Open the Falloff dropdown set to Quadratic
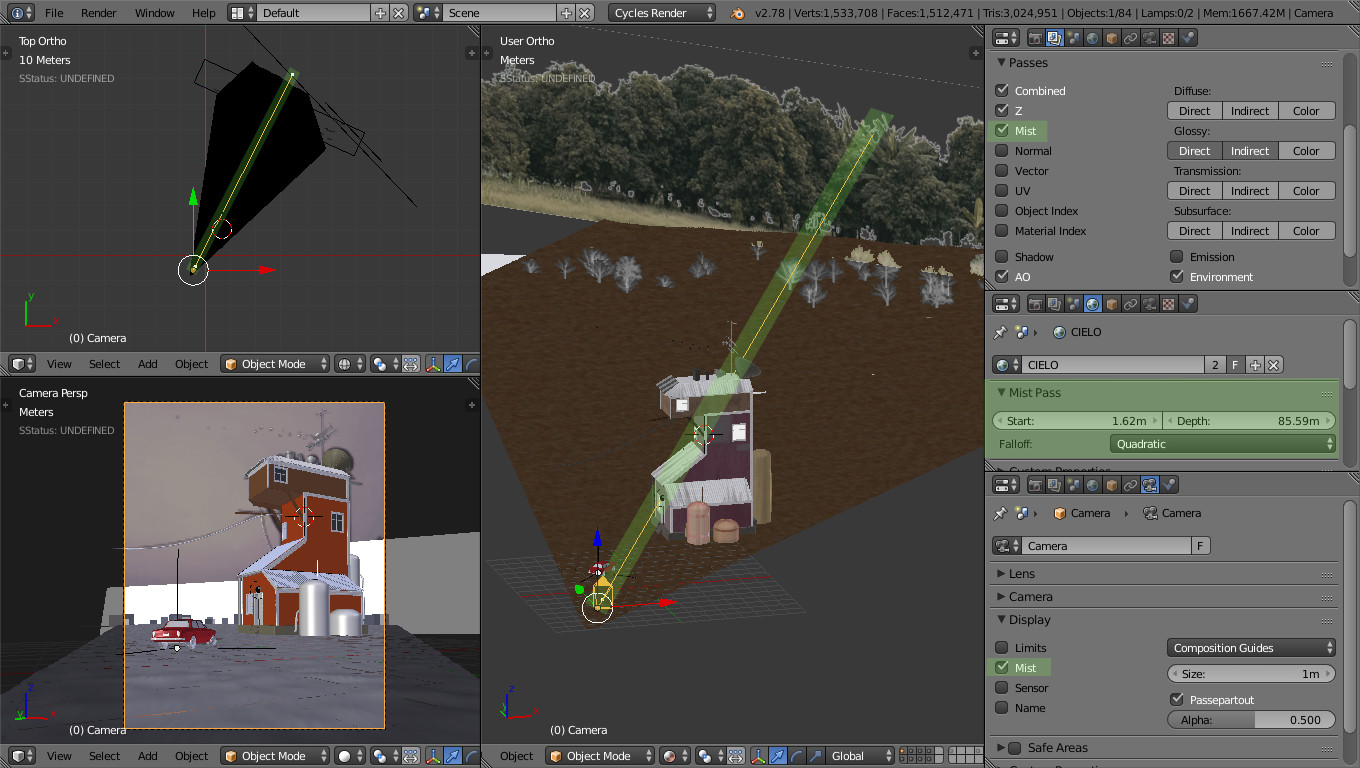The image size is (1360, 768). [x=1222, y=443]
